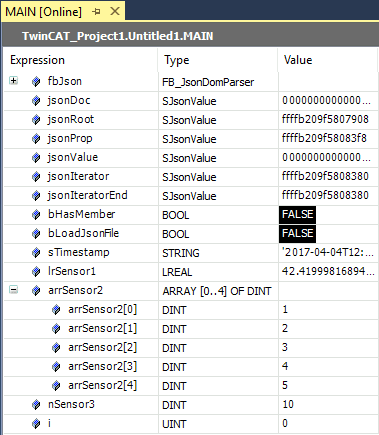Click the variable icon beside bHasMember
Screen dimensions: 379x435
tap(36, 215)
